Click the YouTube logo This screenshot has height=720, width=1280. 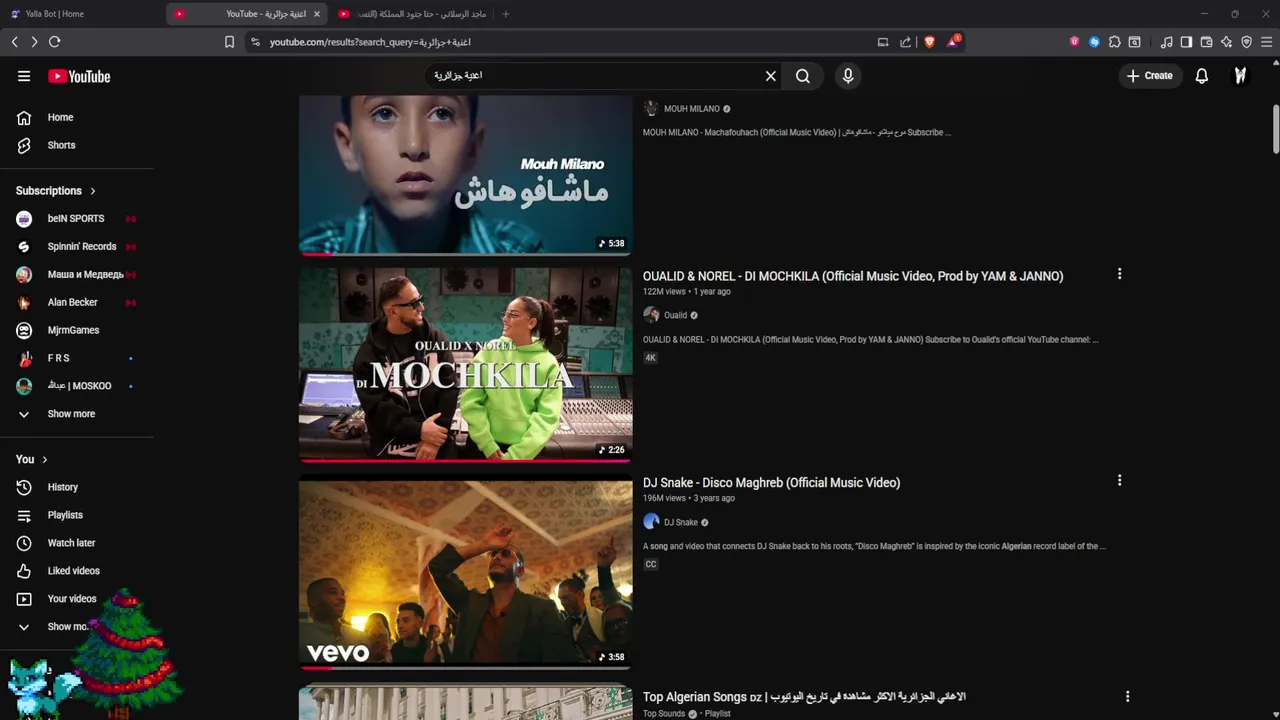tap(79, 76)
